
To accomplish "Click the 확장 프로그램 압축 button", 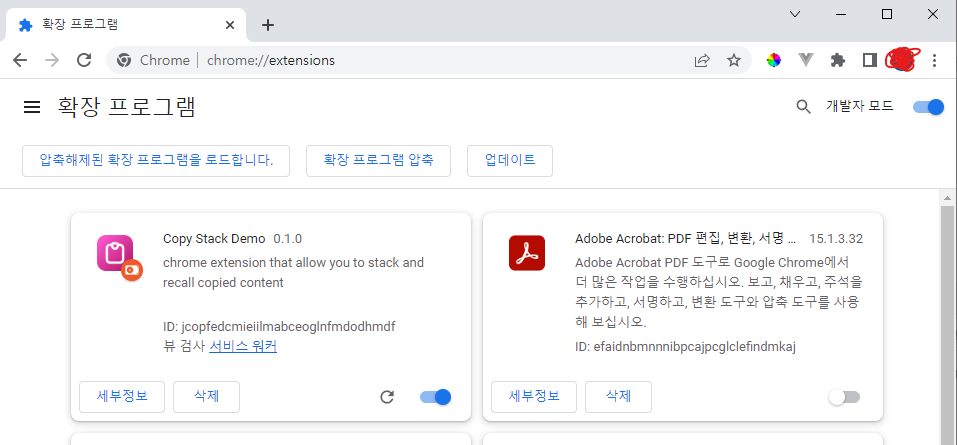I will pos(378,161).
